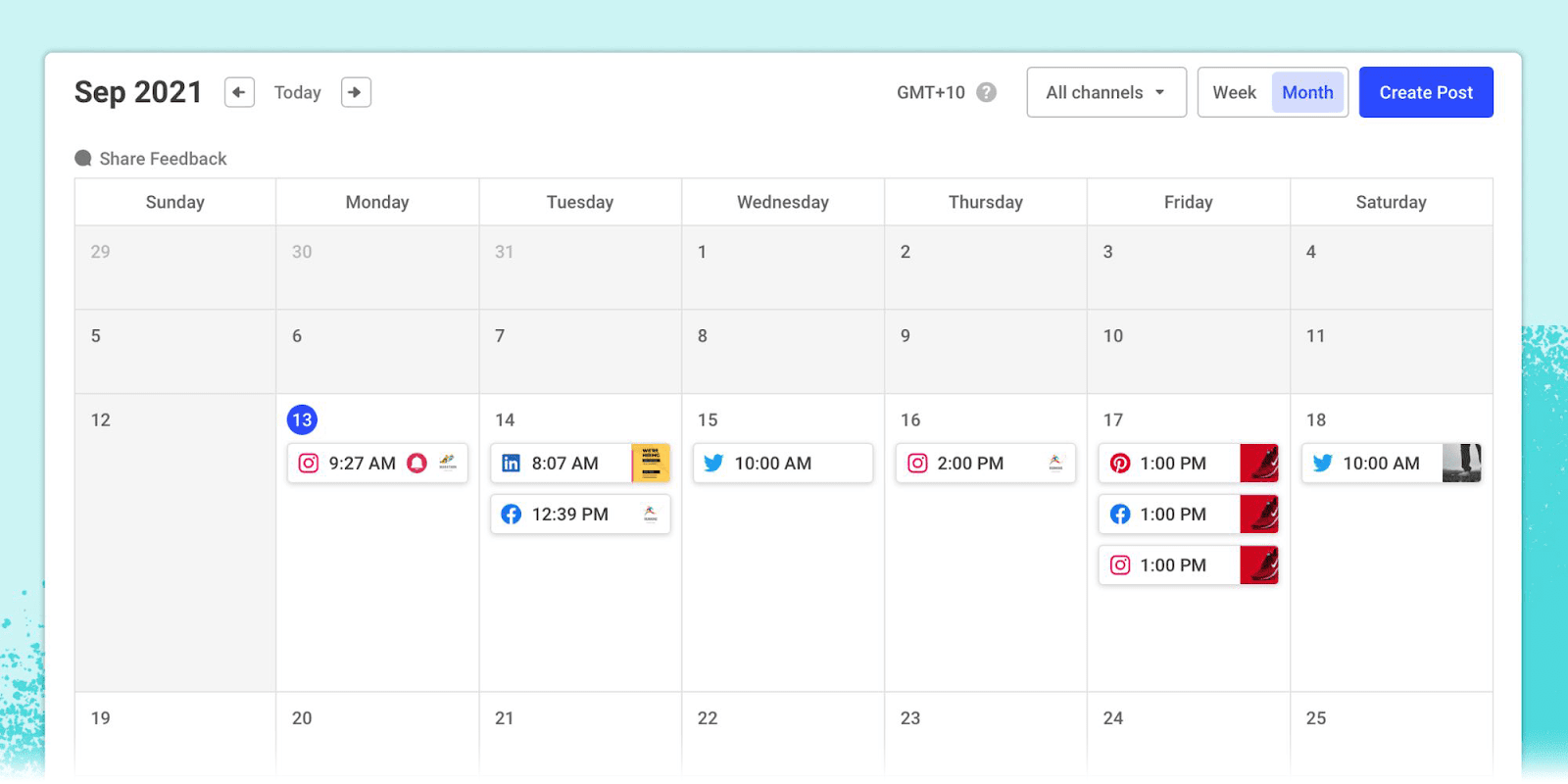Switch to Month view
Viewport: 1568px width, 784px height.
click(1307, 92)
